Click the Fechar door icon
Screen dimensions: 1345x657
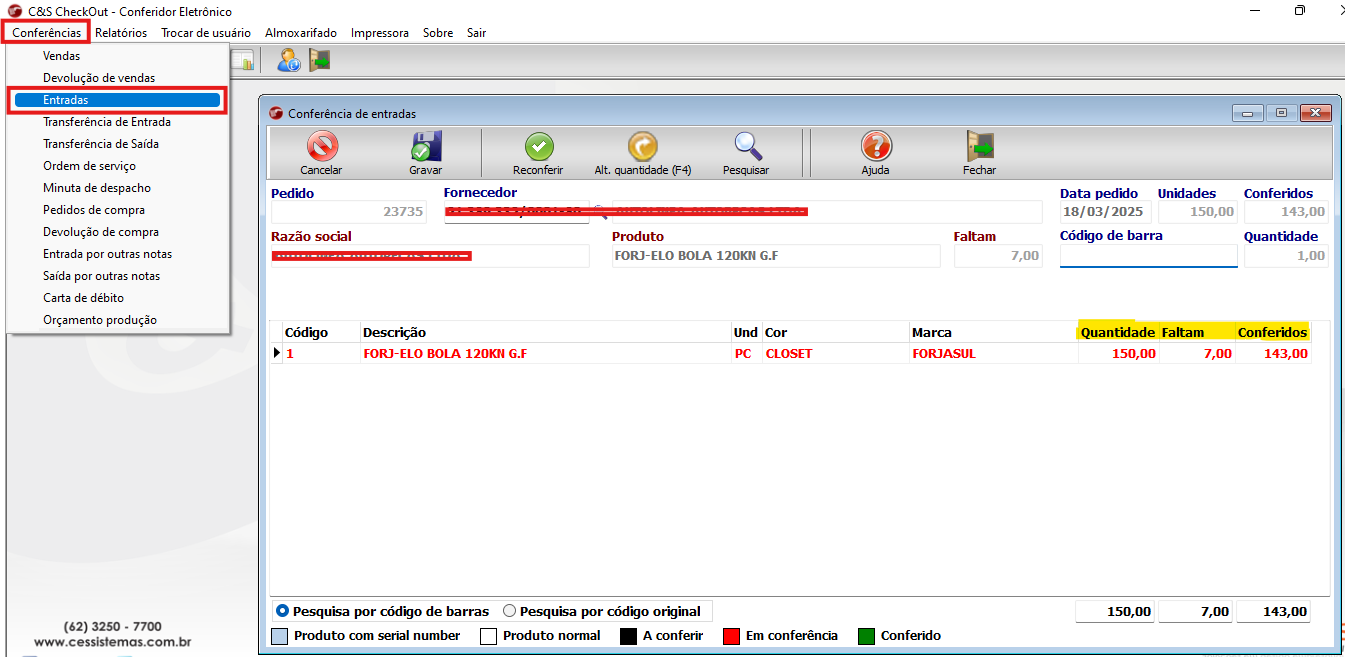(x=979, y=148)
